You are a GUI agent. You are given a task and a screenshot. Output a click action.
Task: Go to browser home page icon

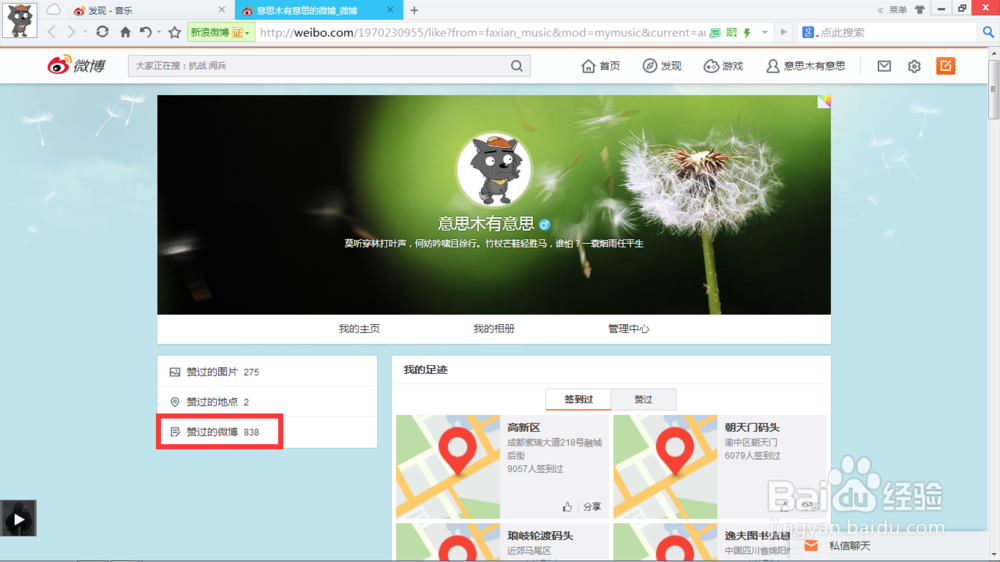[126, 32]
